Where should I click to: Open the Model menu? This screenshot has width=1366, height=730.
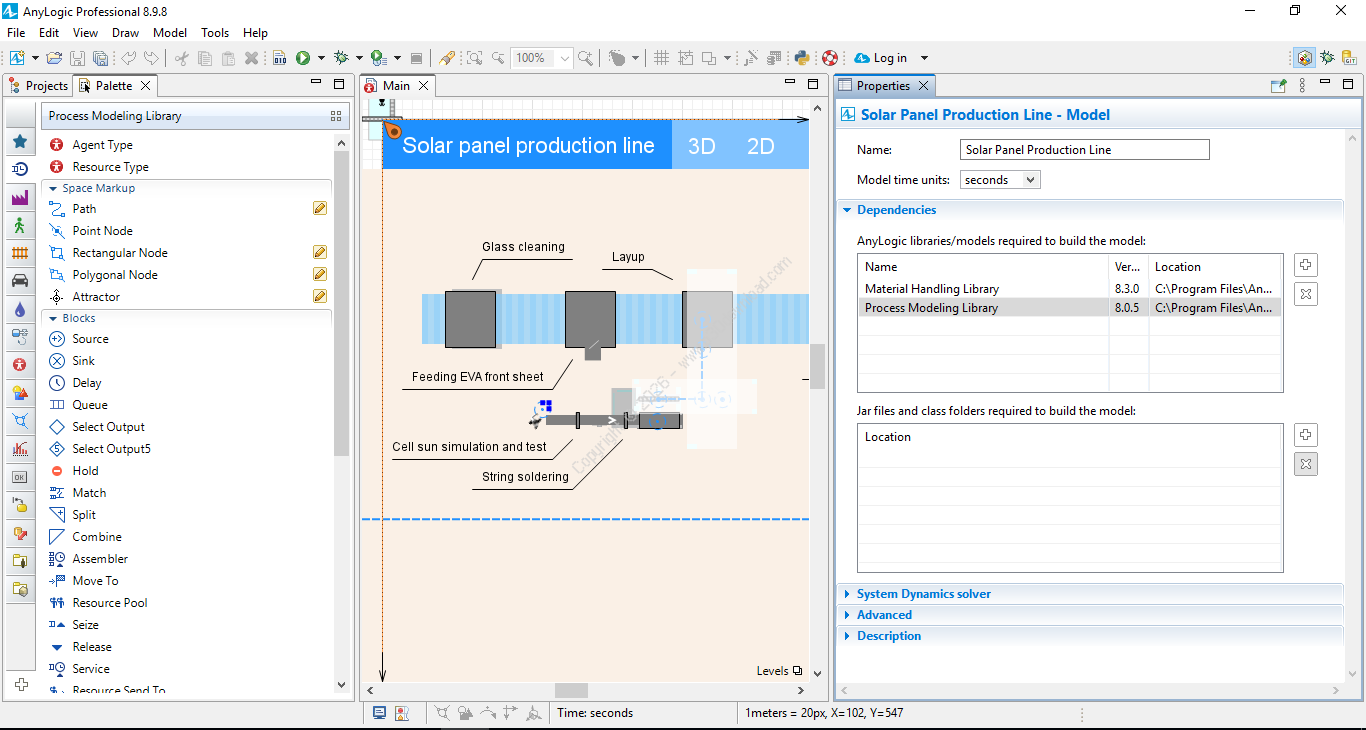pyautogui.click(x=170, y=33)
